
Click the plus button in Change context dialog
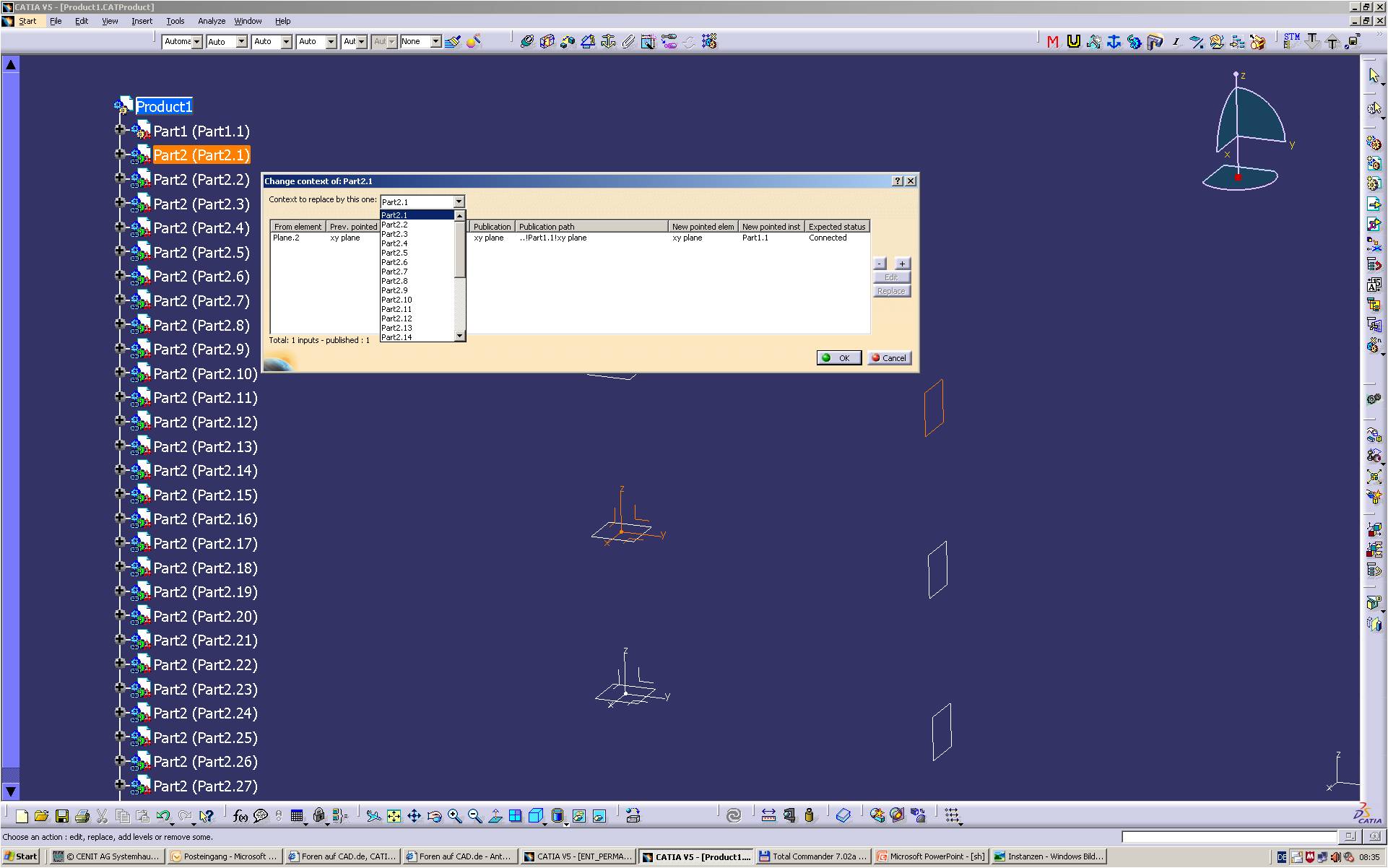click(902, 264)
